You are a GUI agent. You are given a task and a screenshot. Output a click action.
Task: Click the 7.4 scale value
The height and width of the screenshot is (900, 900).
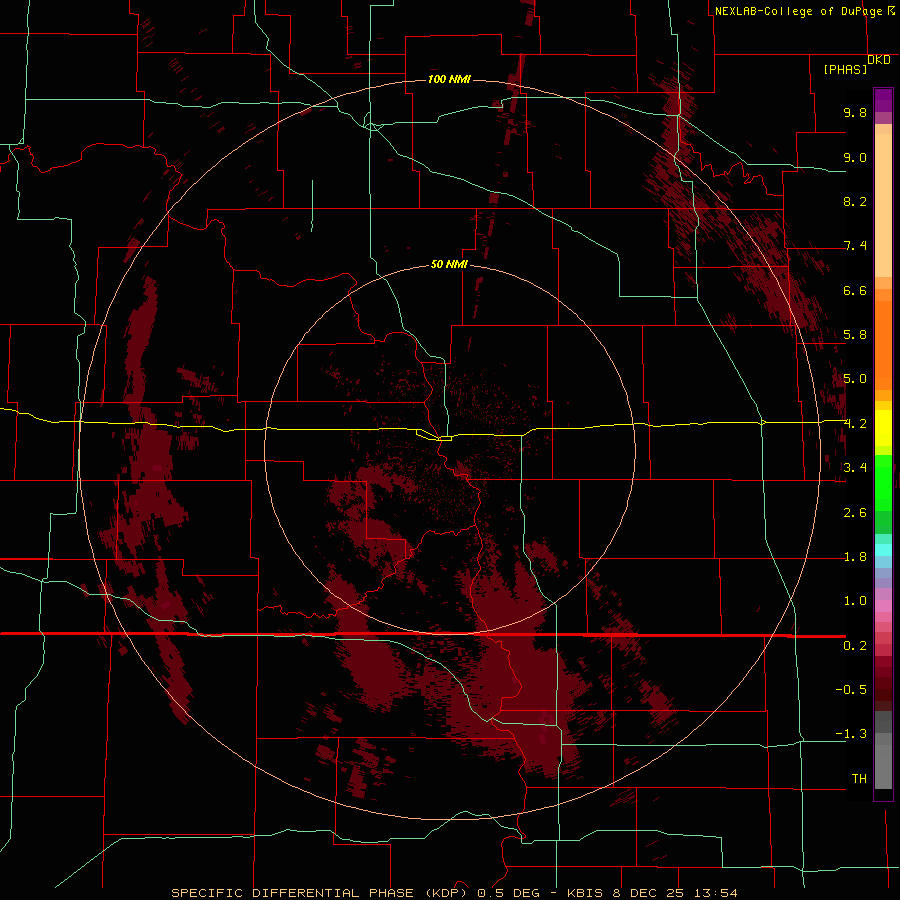pos(855,246)
